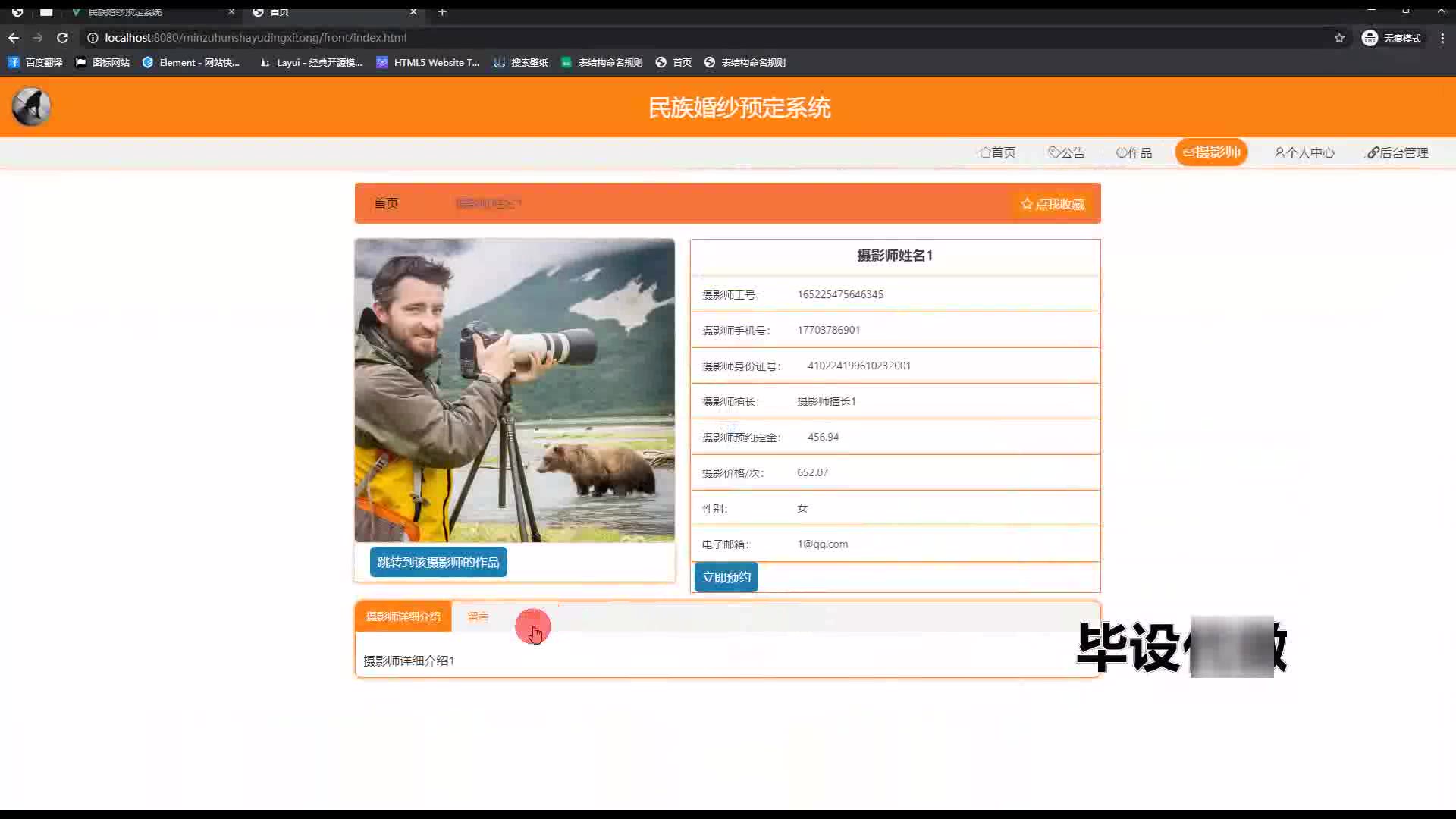Select the 摄影师详细介绍 tab

coord(403,617)
